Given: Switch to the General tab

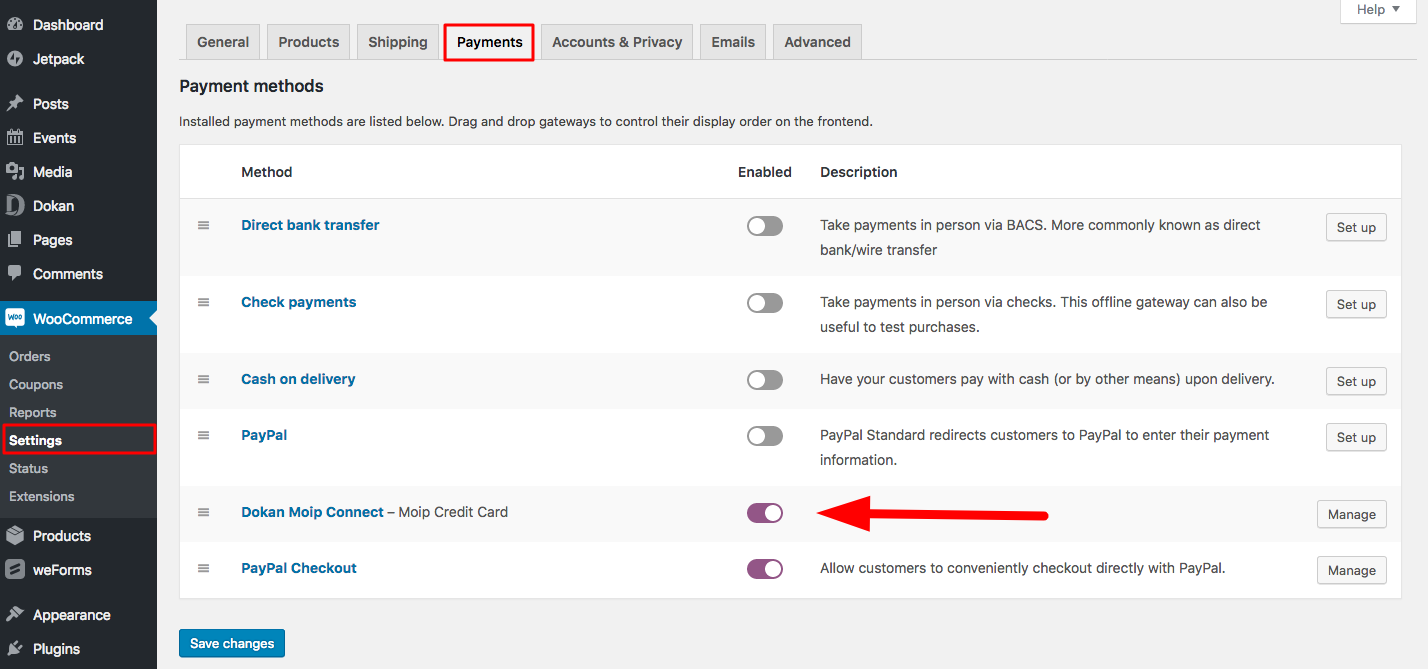Looking at the screenshot, I should pyautogui.click(x=223, y=42).
